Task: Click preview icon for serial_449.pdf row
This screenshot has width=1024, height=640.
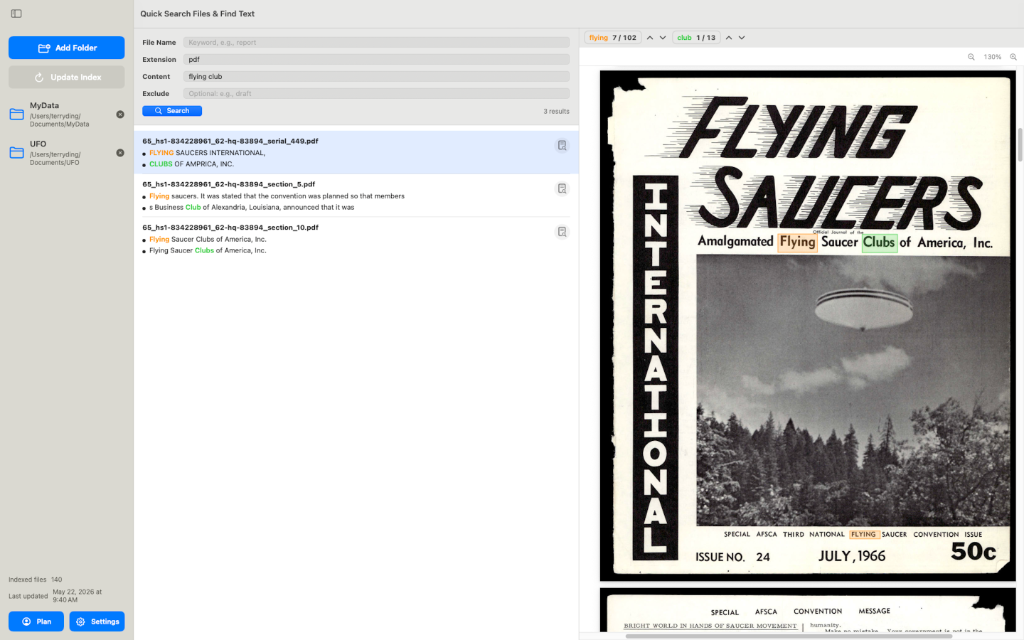Action: 562,146
